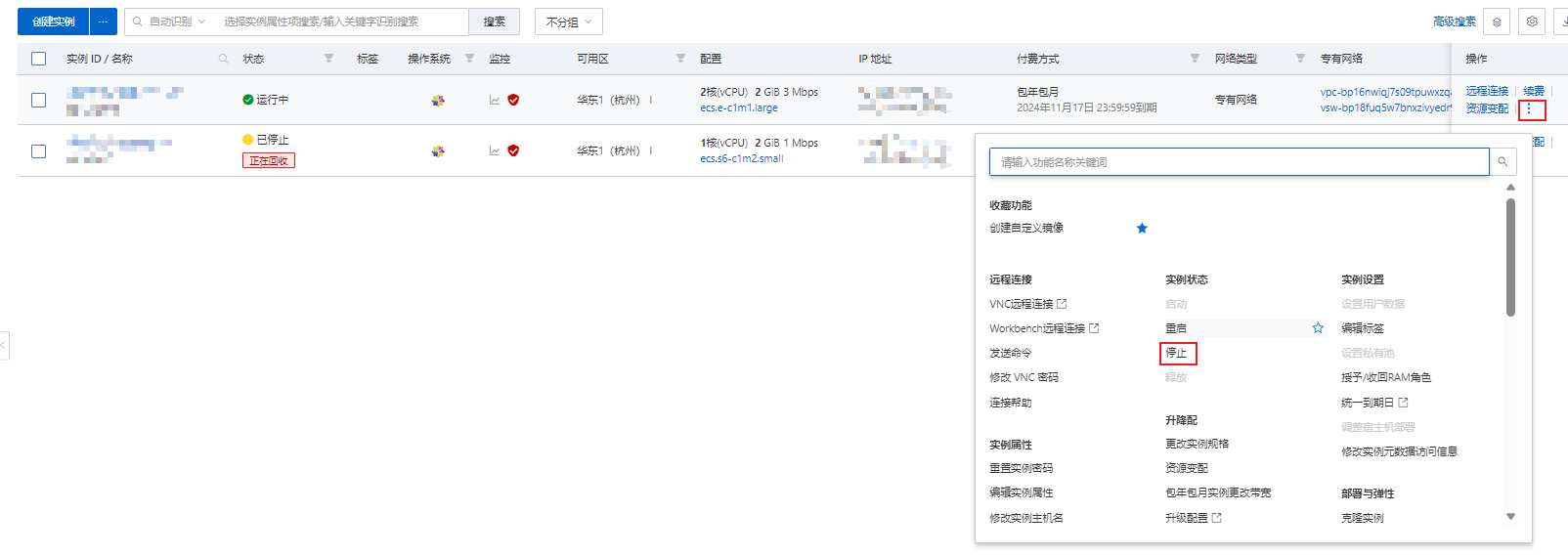This screenshot has width=1568, height=556.
Task: Open the 高级搜索 link
Action: pos(1454,21)
